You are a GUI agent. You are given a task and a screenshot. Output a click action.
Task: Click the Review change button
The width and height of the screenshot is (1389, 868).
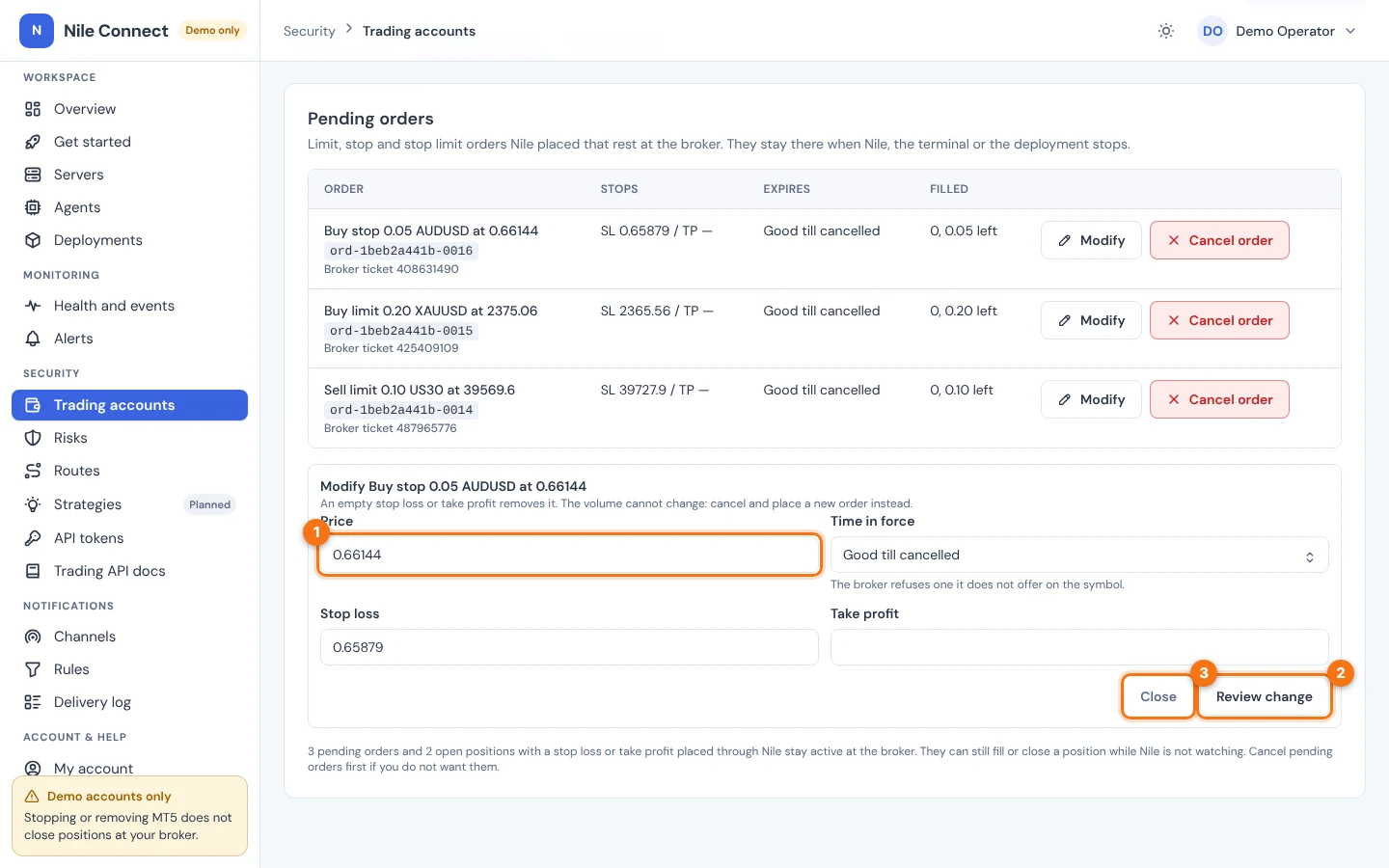[x=1264, y=696]
